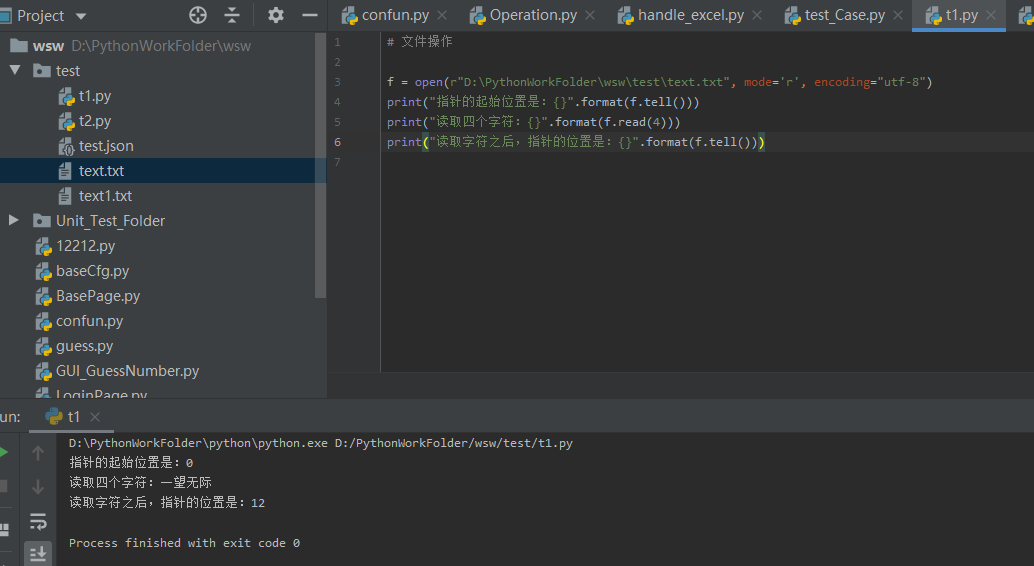Close the test_Case.py tab
This screenshot has width=1034, height=566.
pyautogui.click(x=898, y=15)
